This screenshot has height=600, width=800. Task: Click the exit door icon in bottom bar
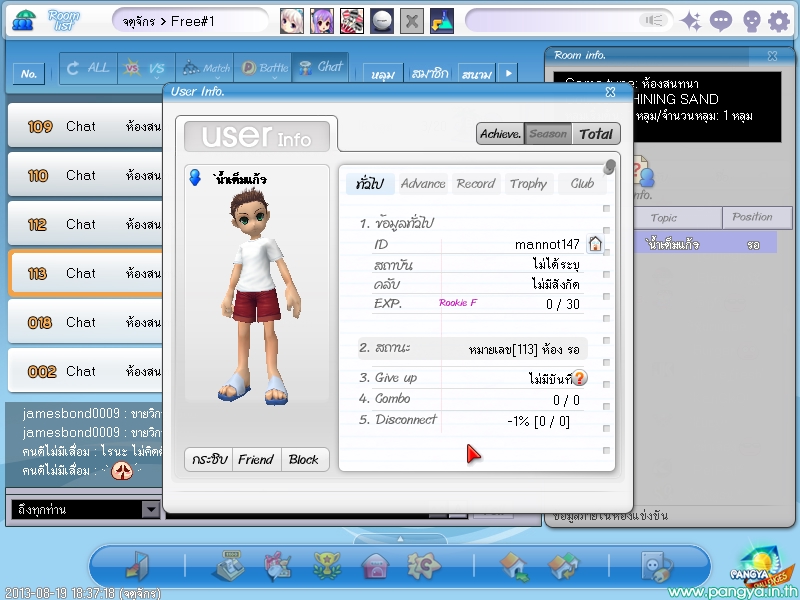tap(137, 566)
